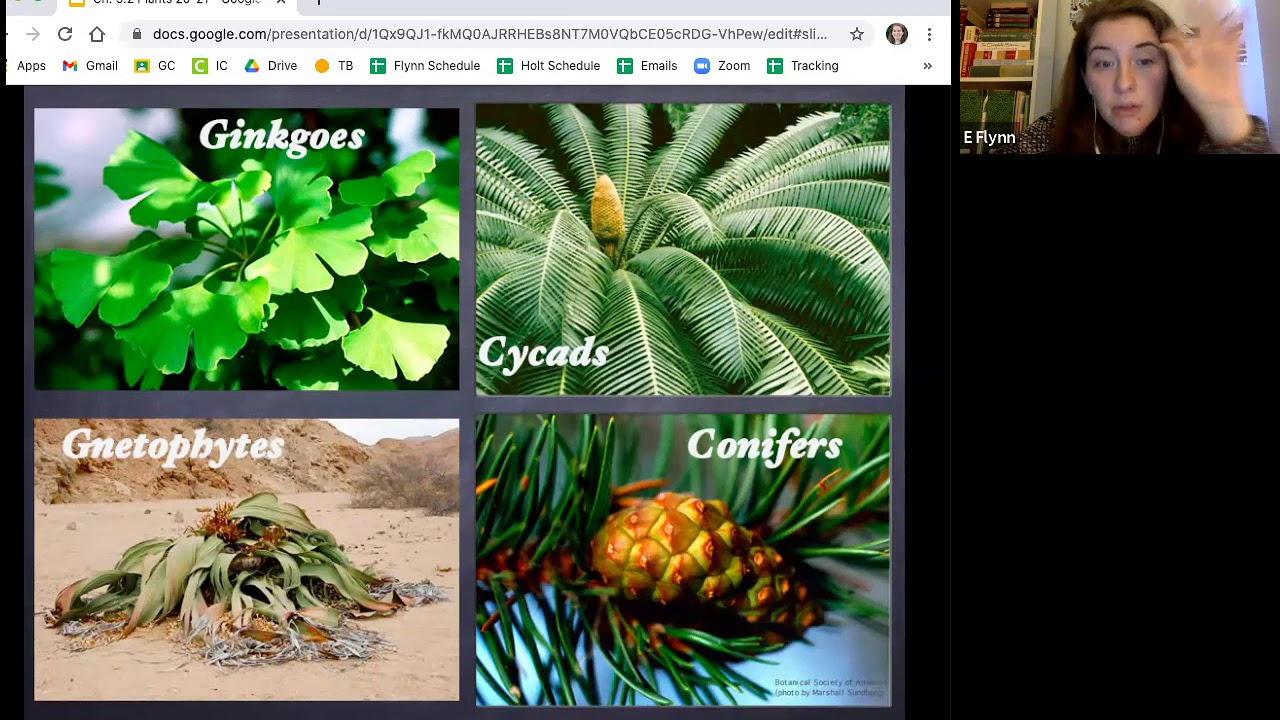The width and height of the screenshot is (1280, 720).
Task: Select the Ginkgoes leaf image
Action: tap(247, 249)
